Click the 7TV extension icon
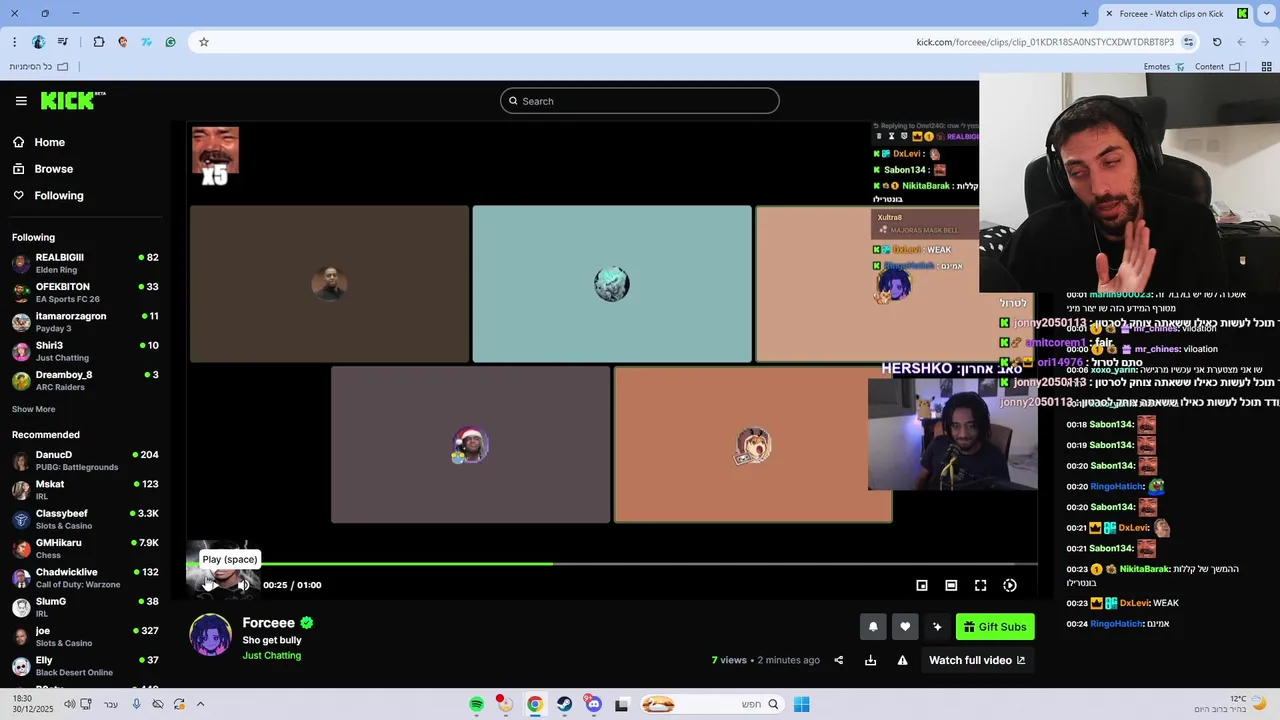This screenshot has width=1280, height=720. click(147, 42)
